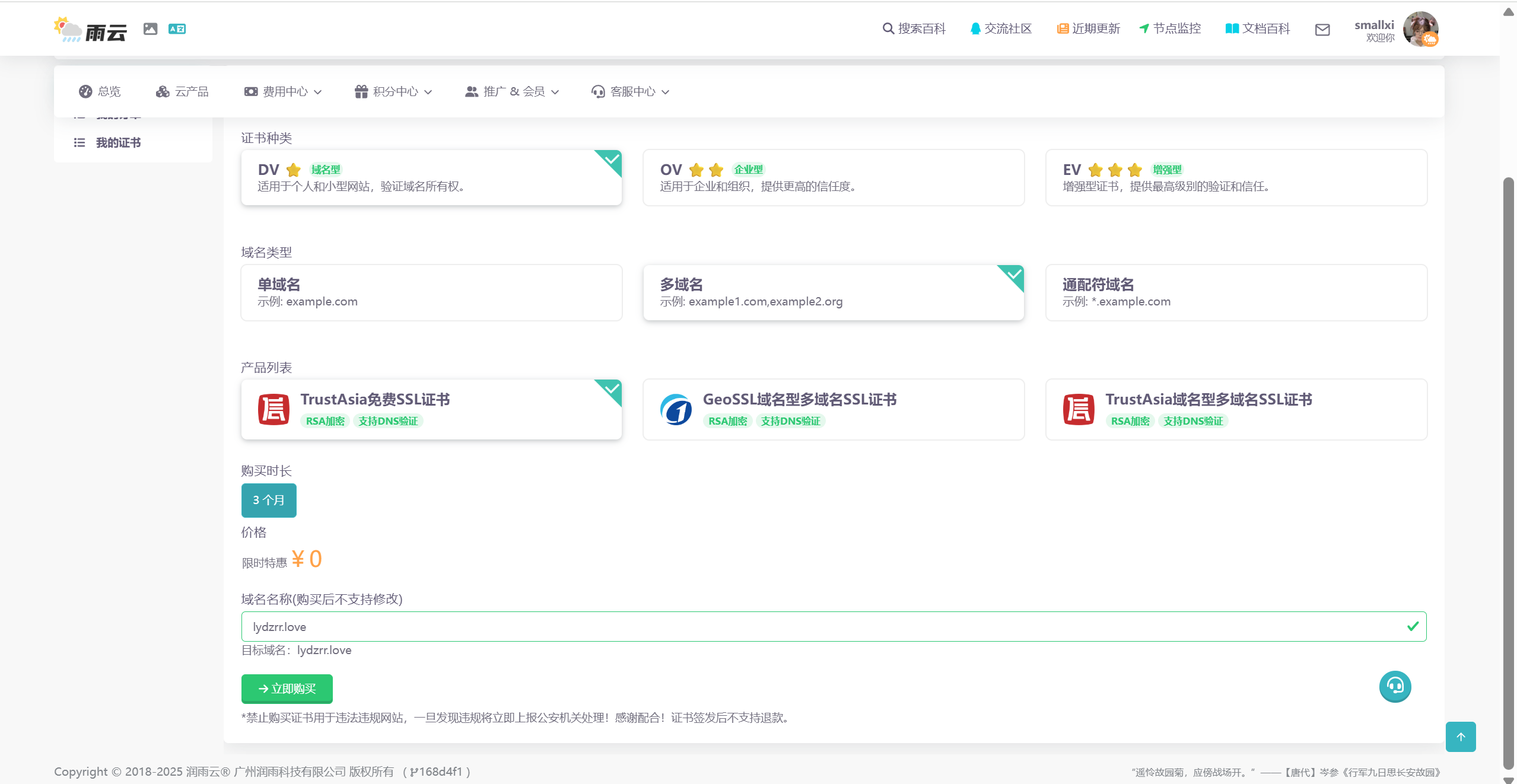The image size is (1517, 784).
Task: Expand the 客服中心 dropdown menu
Action: pos(630,91)
